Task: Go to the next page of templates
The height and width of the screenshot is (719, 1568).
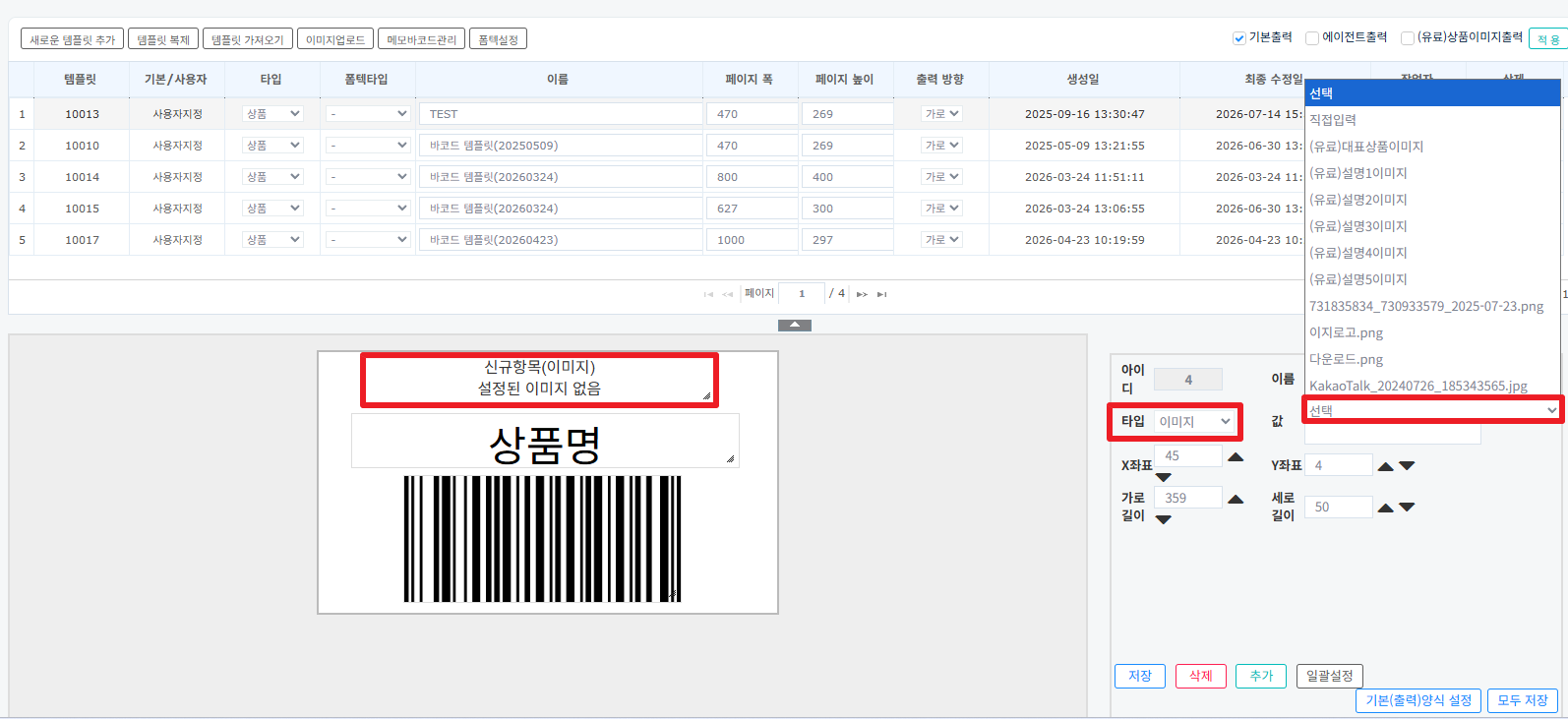Action: (x=862, y=294)
